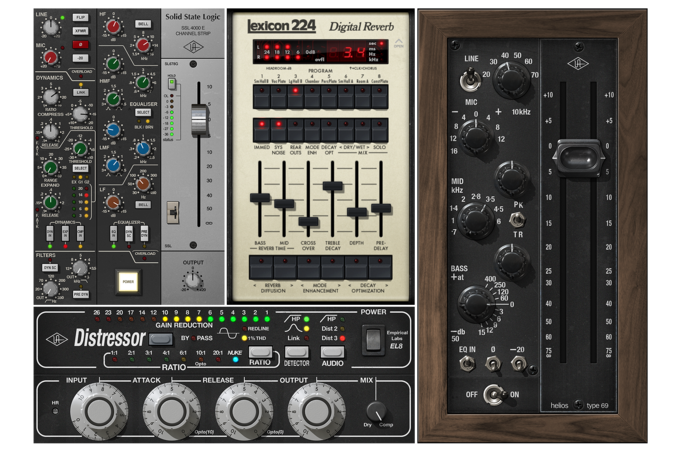Click the Distressor BYPASS button
The image size is (680, 454).
(161, 339)
